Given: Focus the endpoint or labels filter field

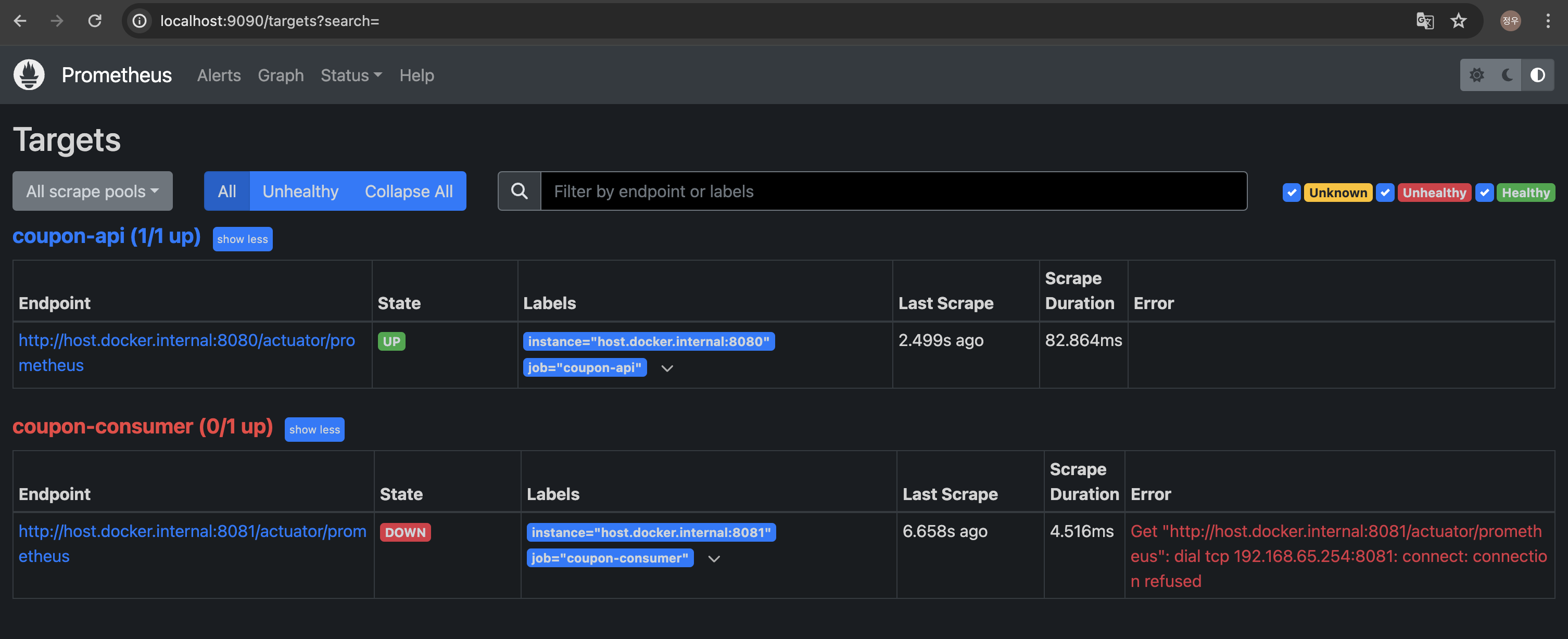Looking at the screenshot, I should pyautogui.click(x=892, y=191).
